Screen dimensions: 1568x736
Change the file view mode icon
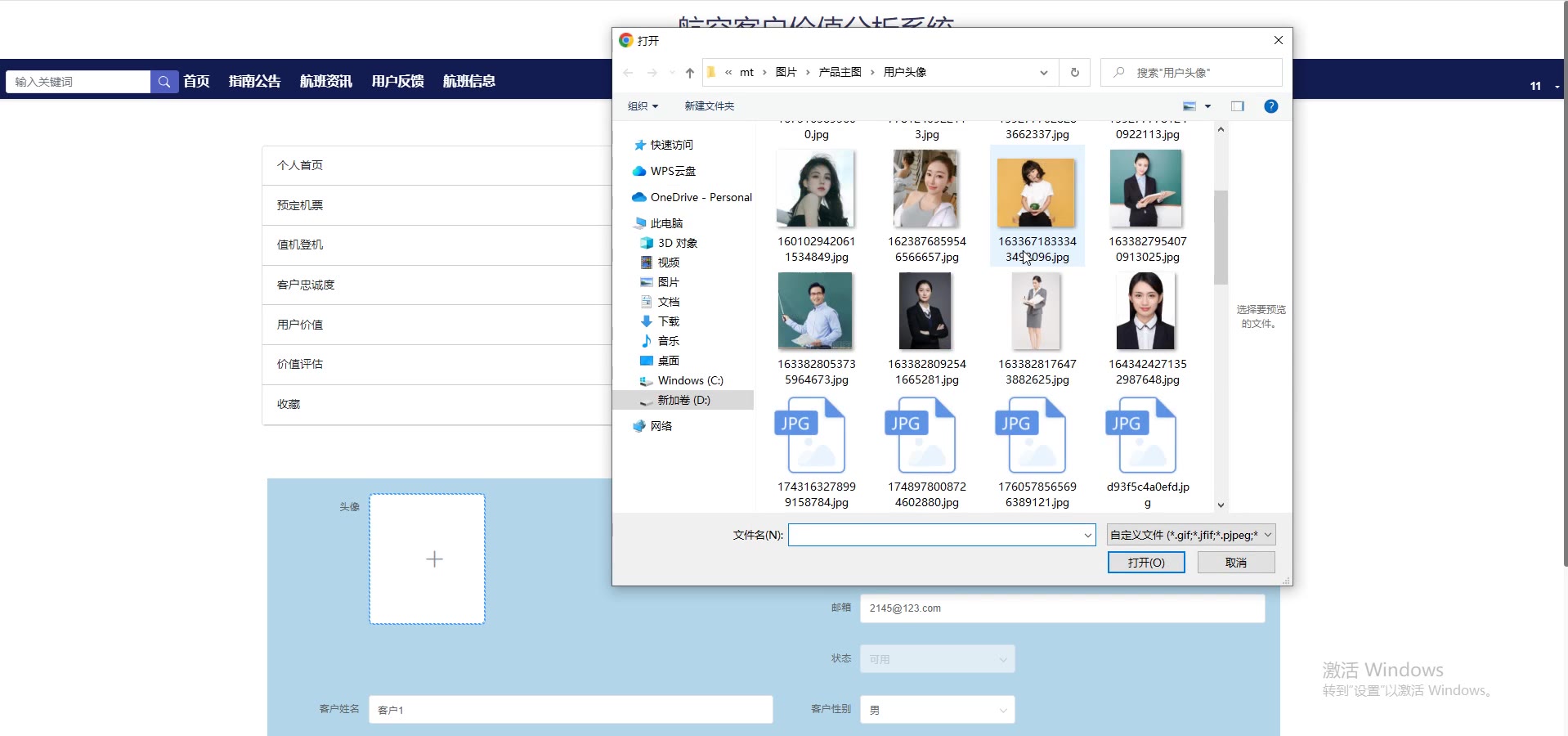[1189, 106]
